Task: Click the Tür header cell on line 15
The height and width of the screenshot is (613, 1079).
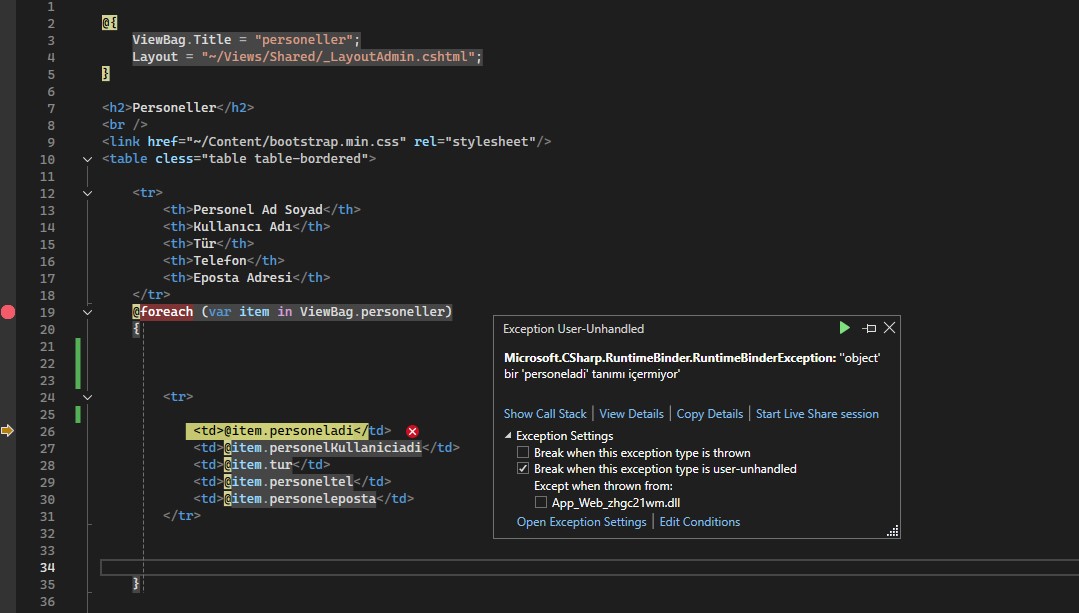Action: coord(209,244)
